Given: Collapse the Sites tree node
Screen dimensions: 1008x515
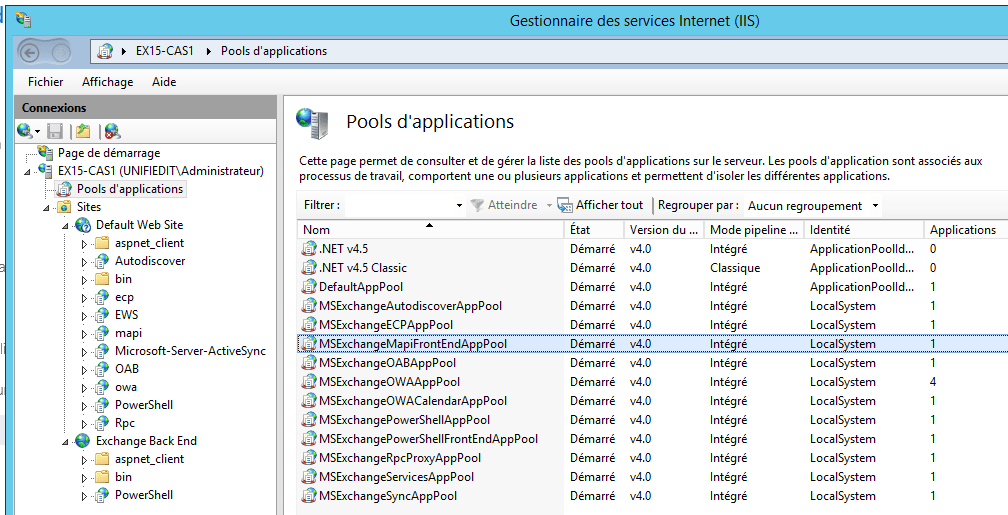Looking at the screenshot, I should coord(48,207).
